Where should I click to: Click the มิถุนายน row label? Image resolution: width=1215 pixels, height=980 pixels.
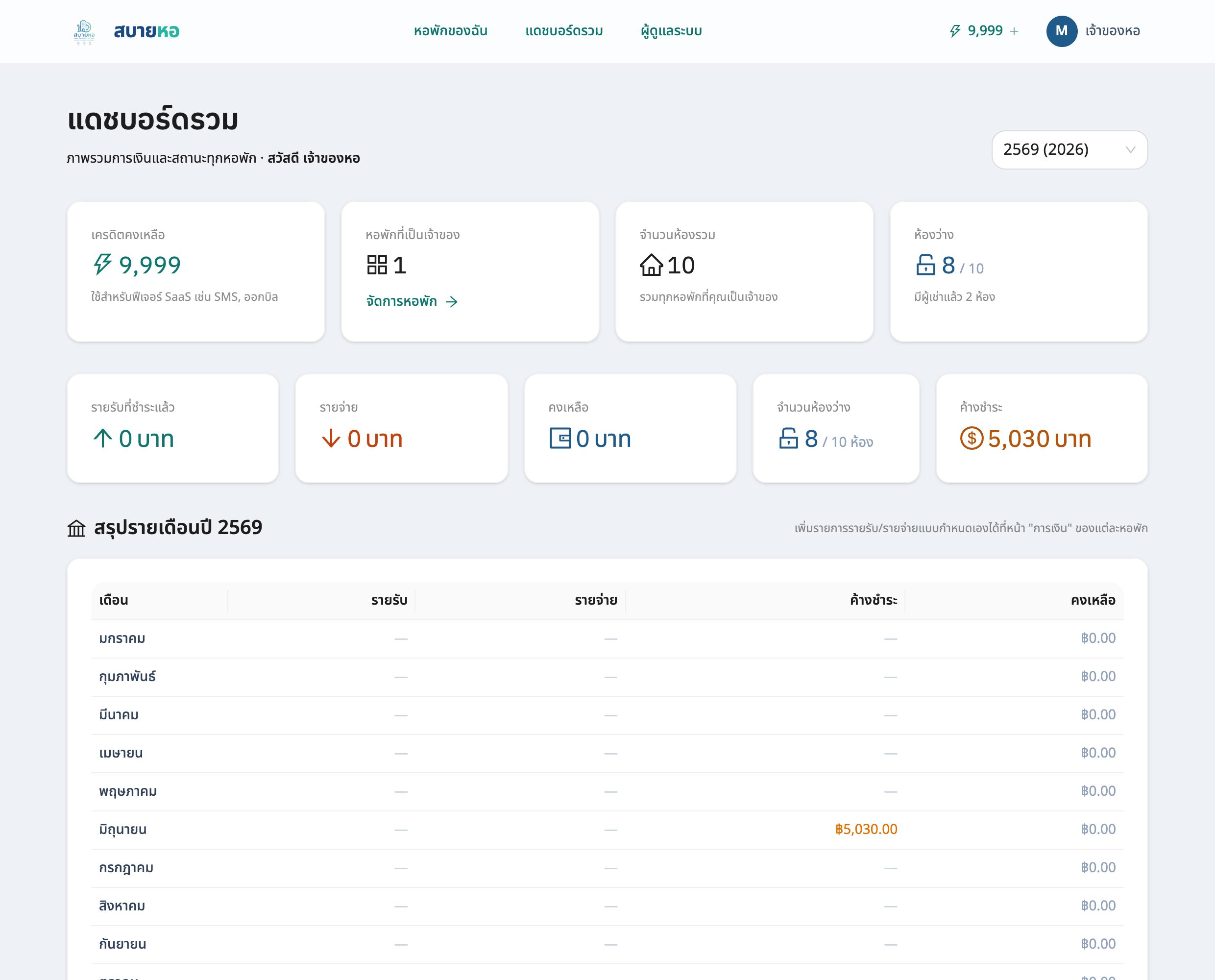pyautogui.click(x=122, y=829)
